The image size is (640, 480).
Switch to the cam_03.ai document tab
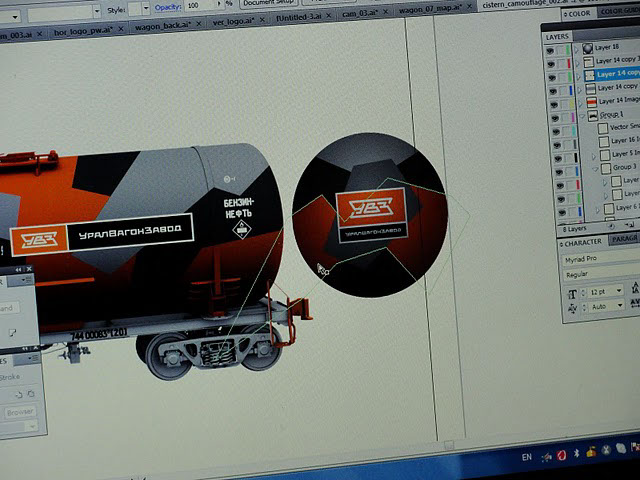358,13
